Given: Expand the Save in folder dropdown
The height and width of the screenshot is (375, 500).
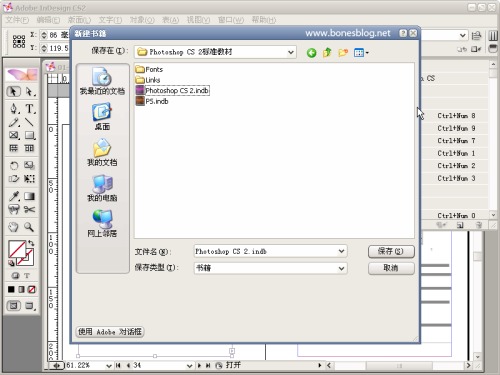Looking at the screenshot, I should pos(290,52).
